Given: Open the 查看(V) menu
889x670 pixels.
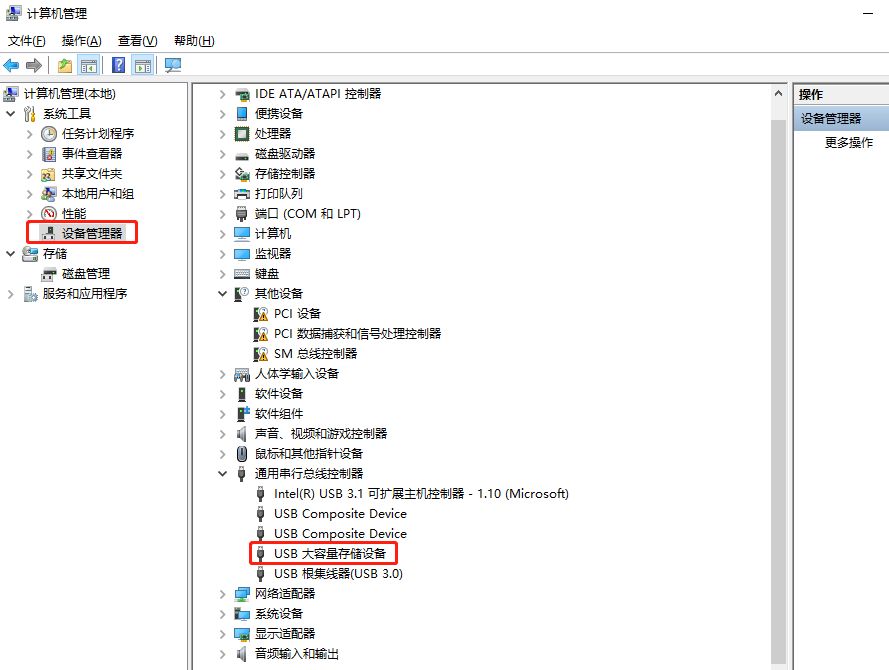Looking at the screenshot, I should [137, 41].
